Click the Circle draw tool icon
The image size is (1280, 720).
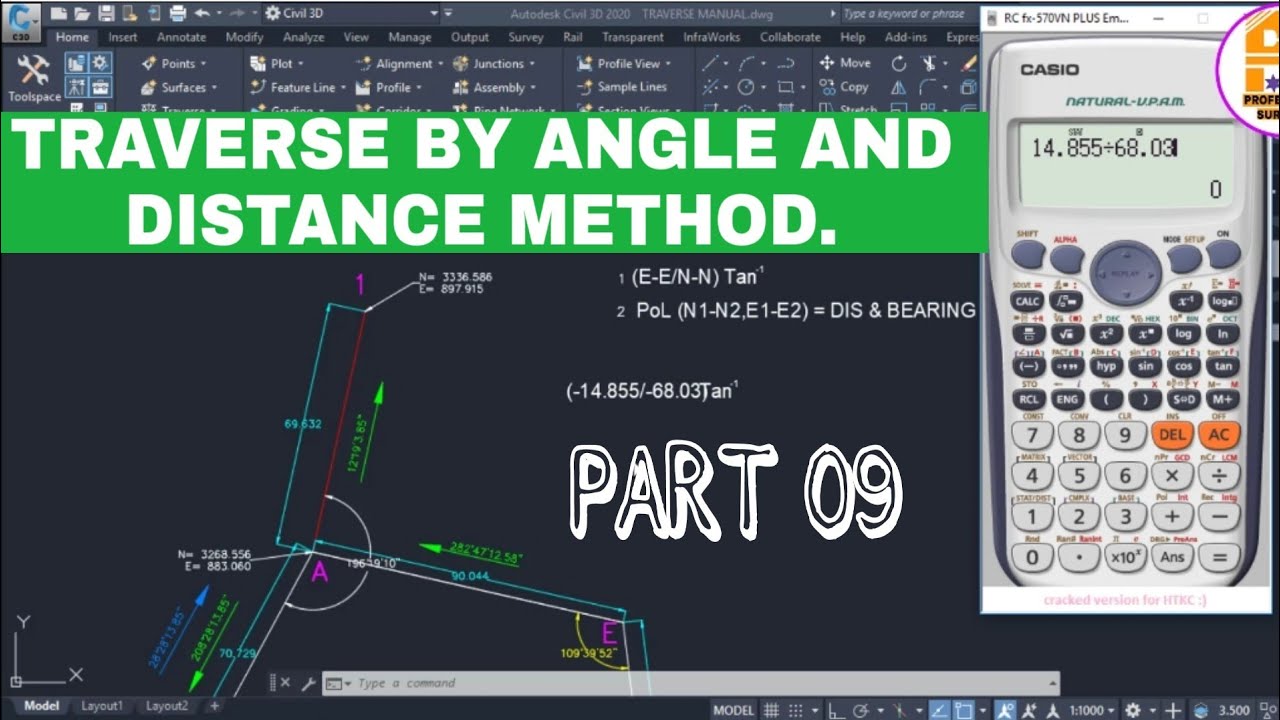[745, 87]
